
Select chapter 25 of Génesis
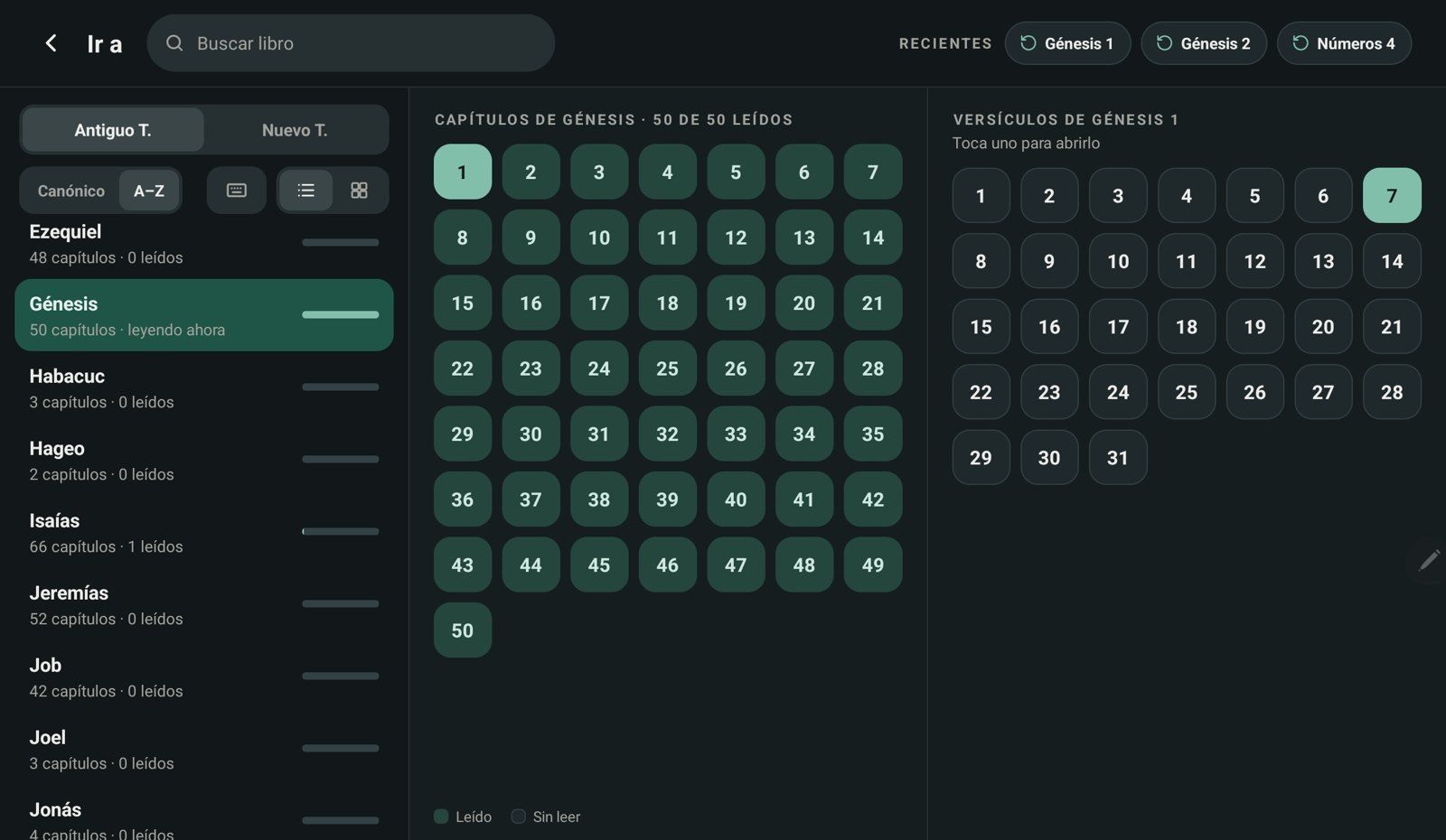[667, 368]
